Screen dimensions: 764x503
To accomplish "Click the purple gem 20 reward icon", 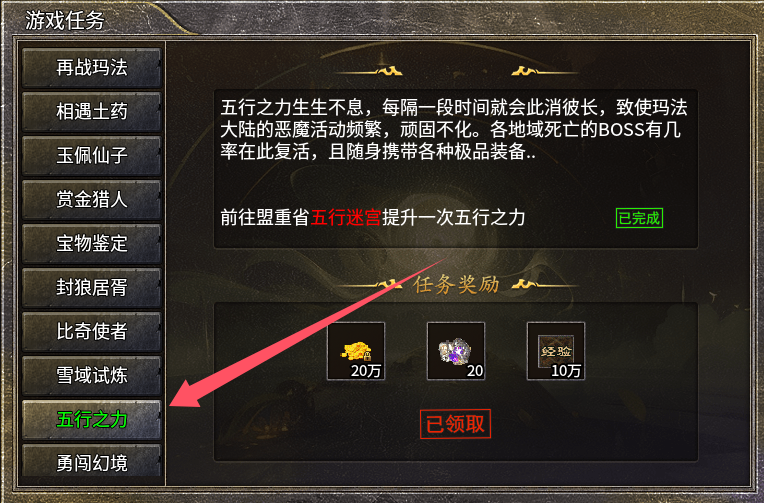I will point(456,351).
